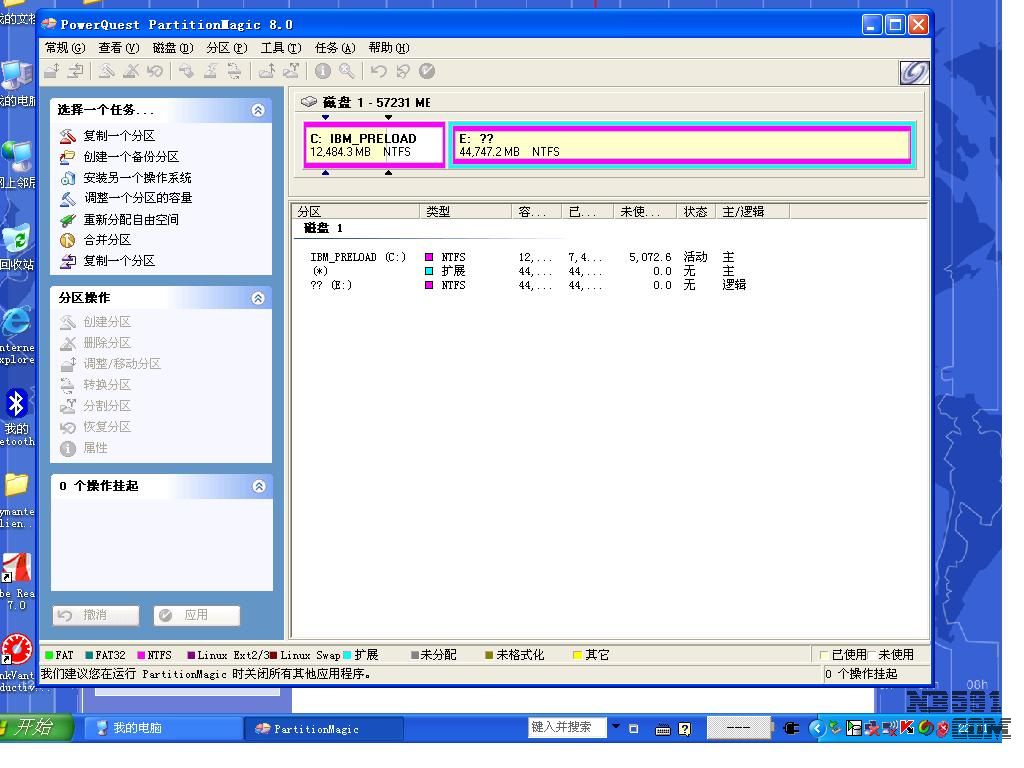Select the C: IBM_PRELOAD partition block in disk map
Viewport: 1024px width, 768px height.
[374, 145]
